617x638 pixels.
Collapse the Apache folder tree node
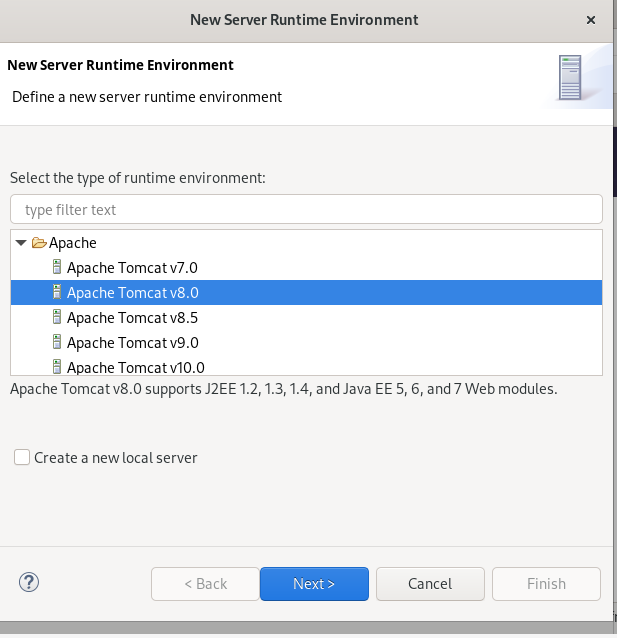point(21,243)
